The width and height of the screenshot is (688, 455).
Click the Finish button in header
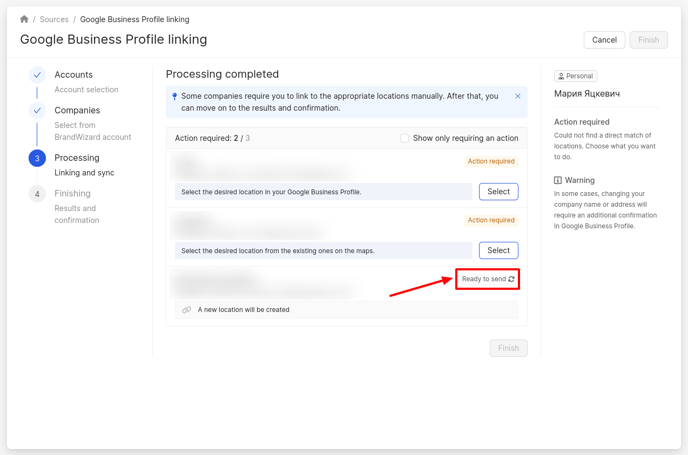(648, 40)
